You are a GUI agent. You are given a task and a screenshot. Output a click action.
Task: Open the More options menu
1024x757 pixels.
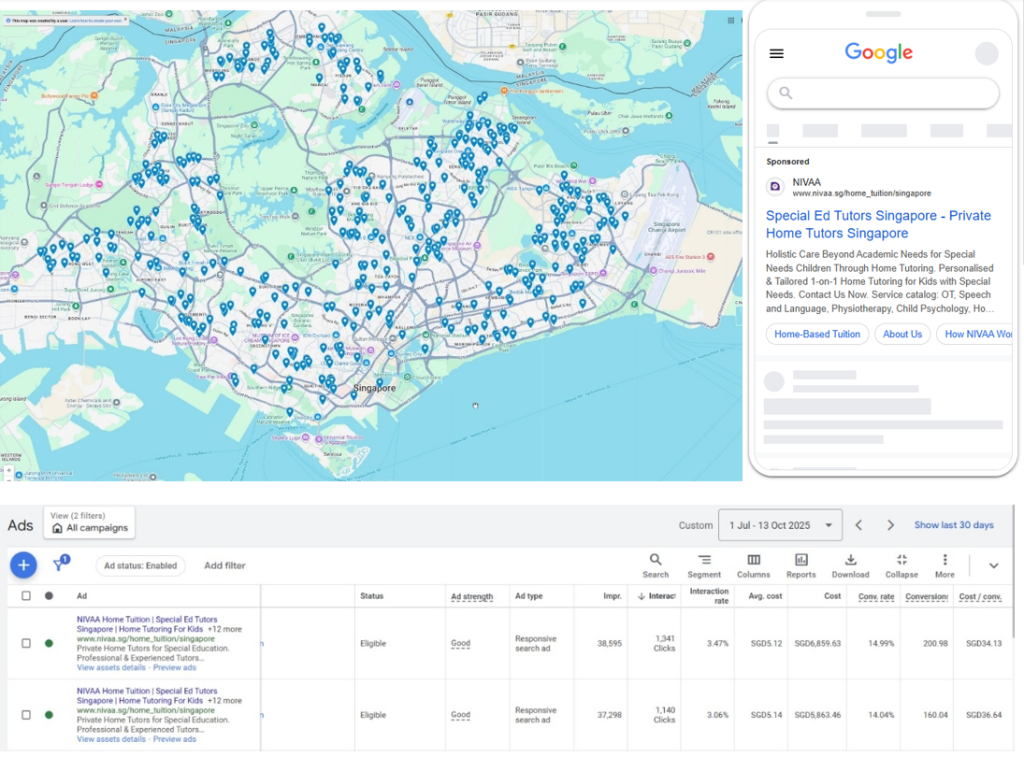pyautogui.click(x=944, y=565)
